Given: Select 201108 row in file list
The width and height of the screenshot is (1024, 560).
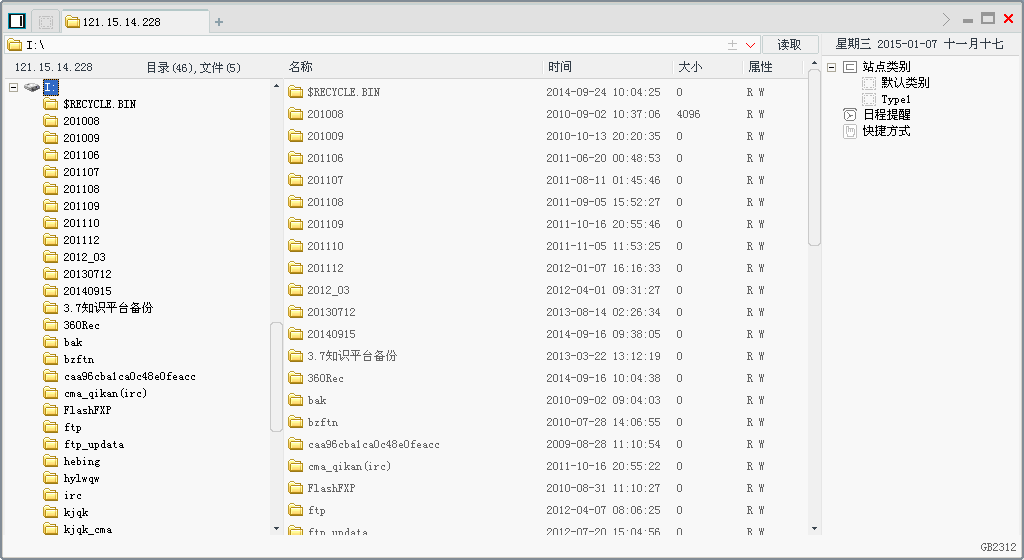Looking at the screenshot, I should click(x=545, y=202).
